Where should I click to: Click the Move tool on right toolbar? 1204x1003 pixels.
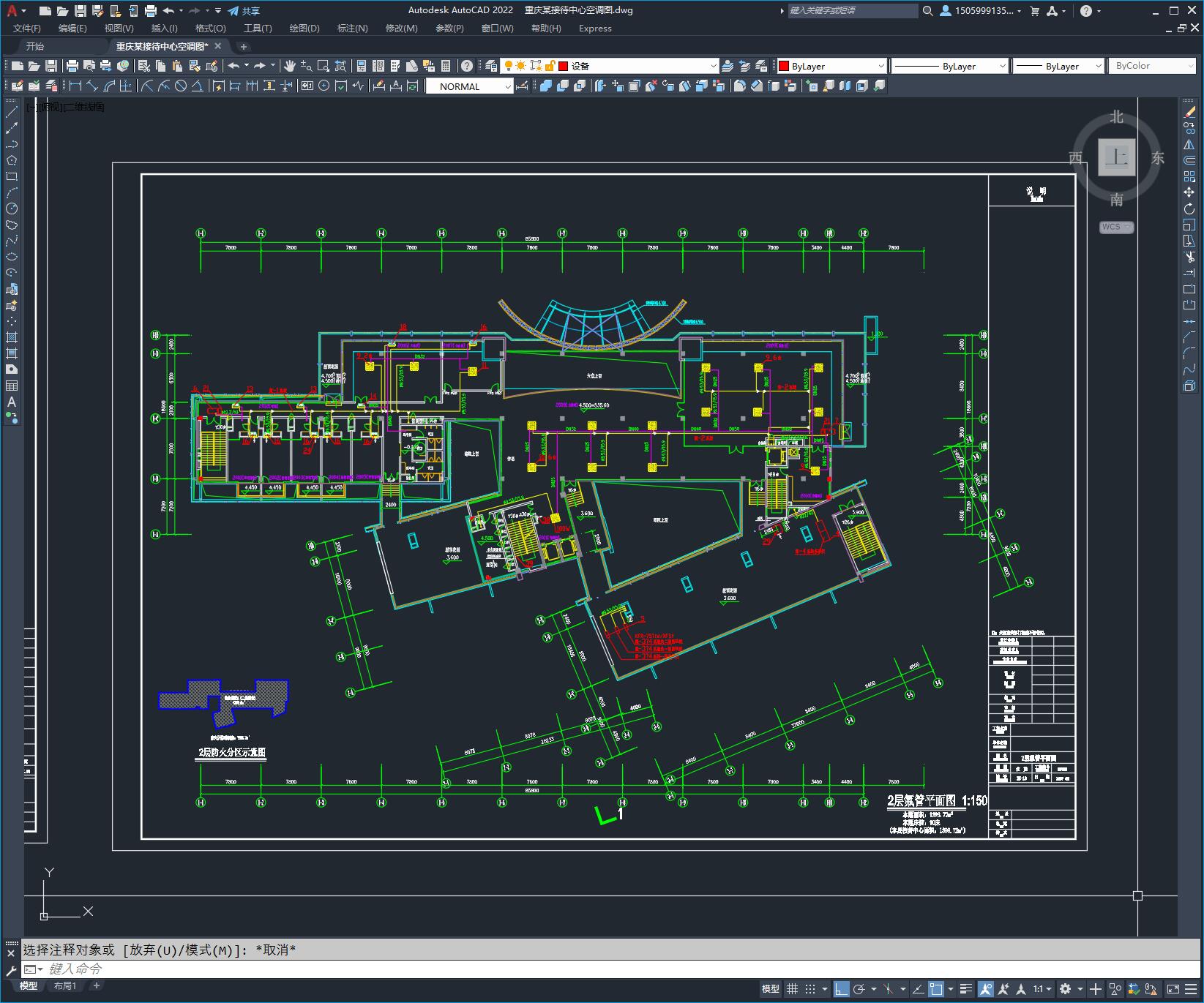coord(1189,192)
